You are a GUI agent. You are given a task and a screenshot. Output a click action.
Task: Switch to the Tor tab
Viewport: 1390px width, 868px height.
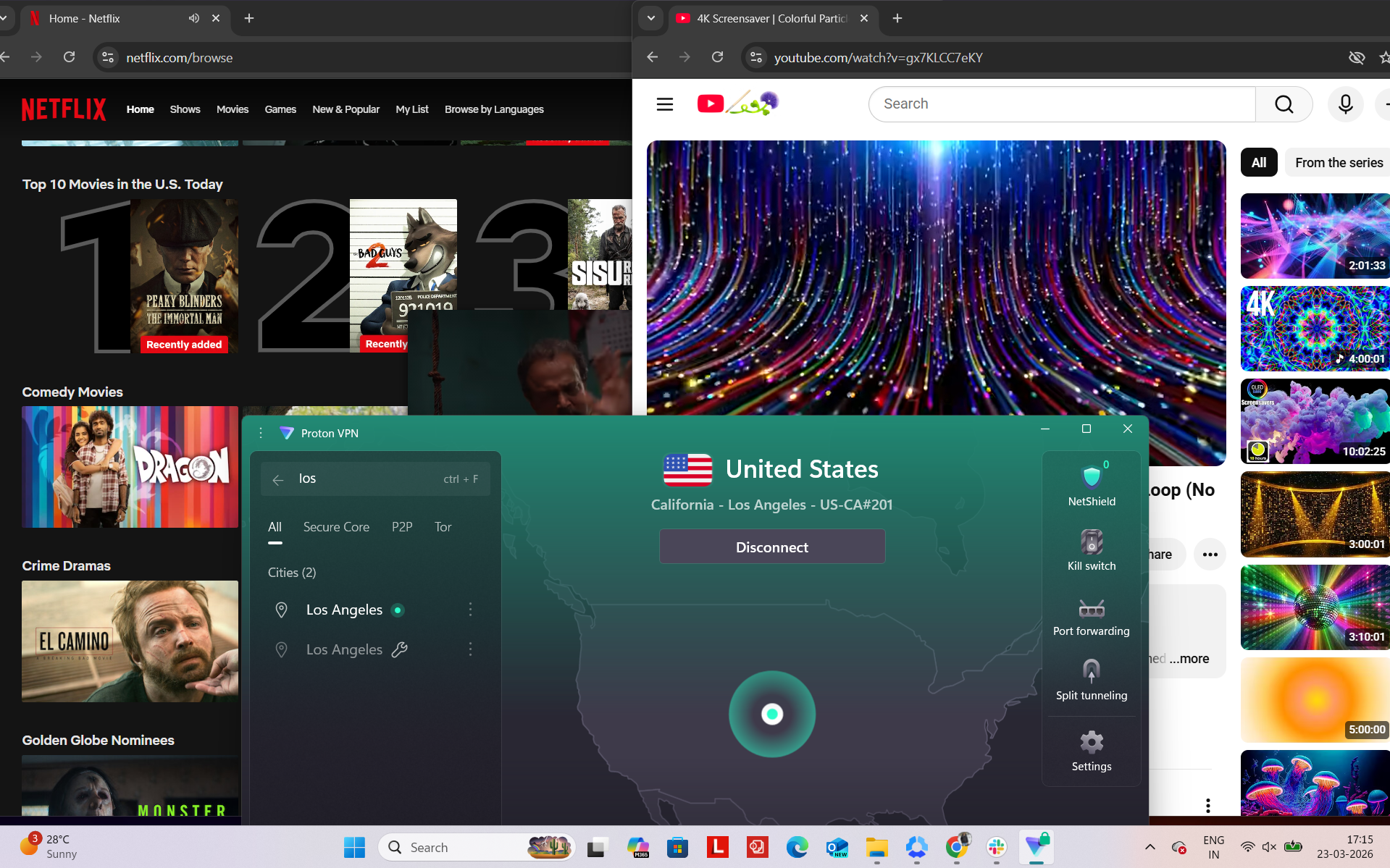[443, 527]
